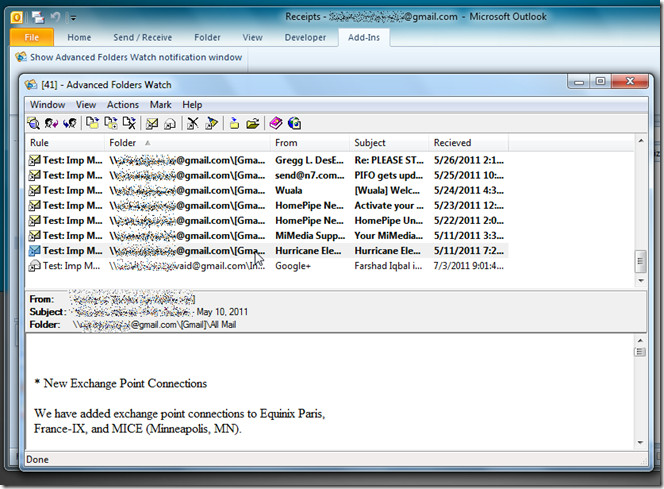
Task: Click the closed envelope mark unread icon
Action: click(152, 123)
